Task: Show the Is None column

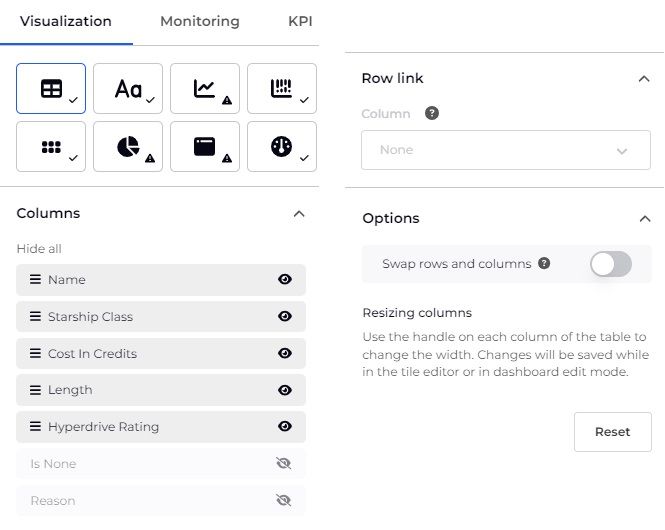Action: tap(284, 463)
